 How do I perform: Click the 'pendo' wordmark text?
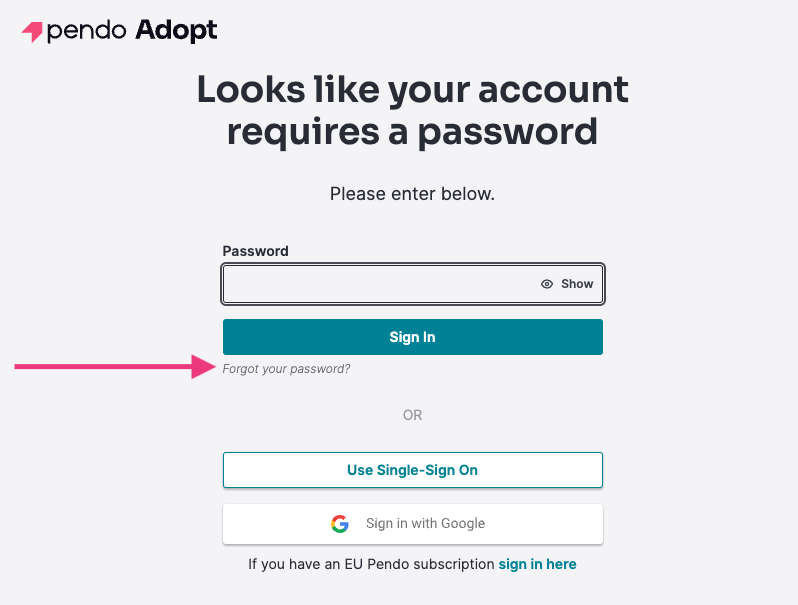pyautogui.click(x=86, y=32)
